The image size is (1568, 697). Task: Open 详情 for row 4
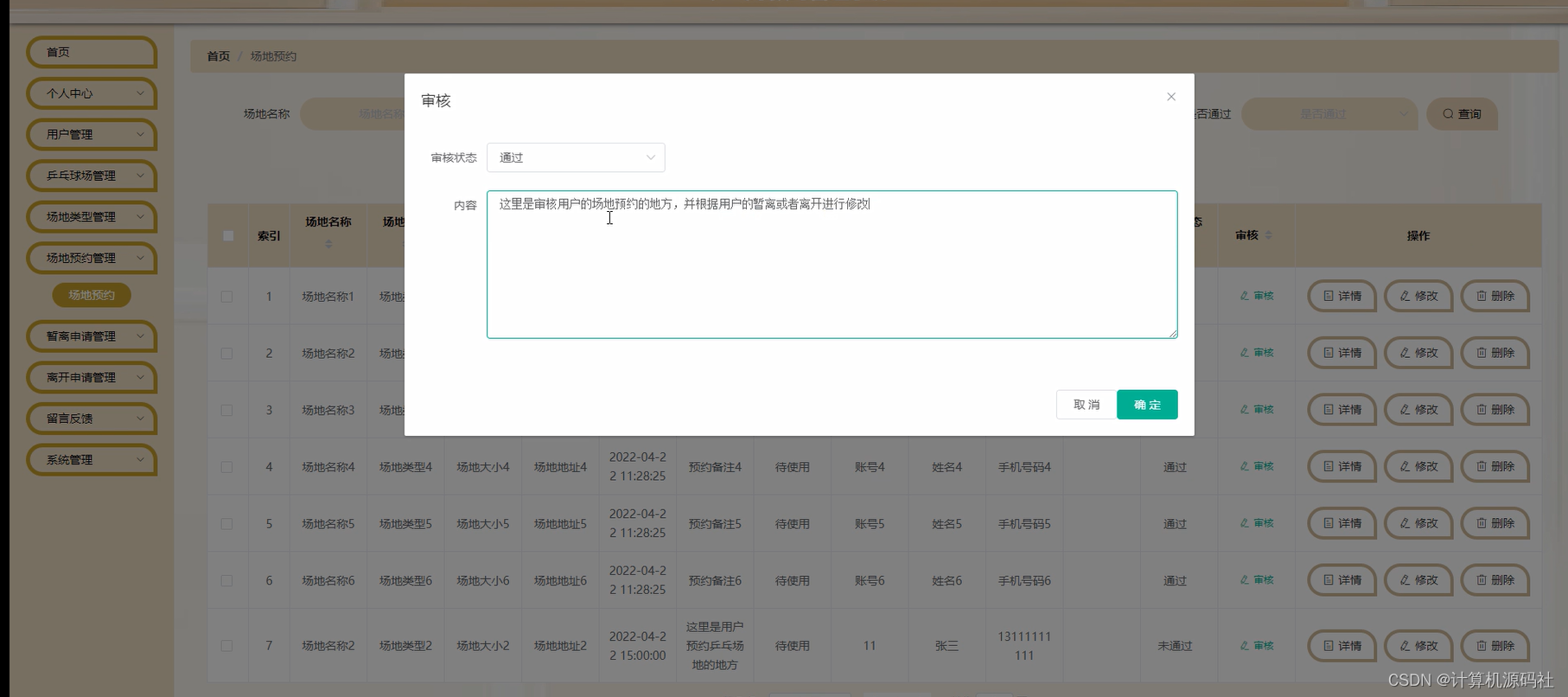tap(1342, 467)
